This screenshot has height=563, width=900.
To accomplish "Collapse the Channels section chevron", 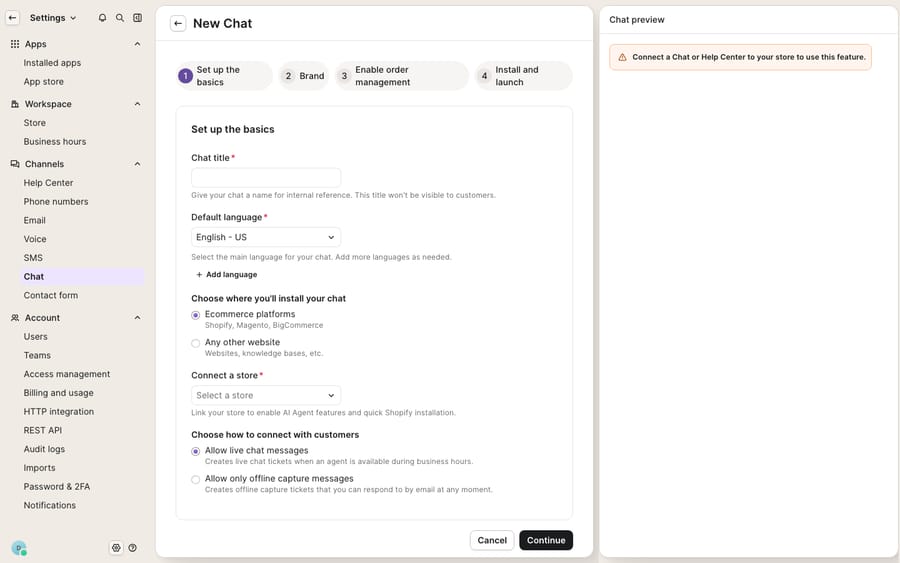I will 137,164.
